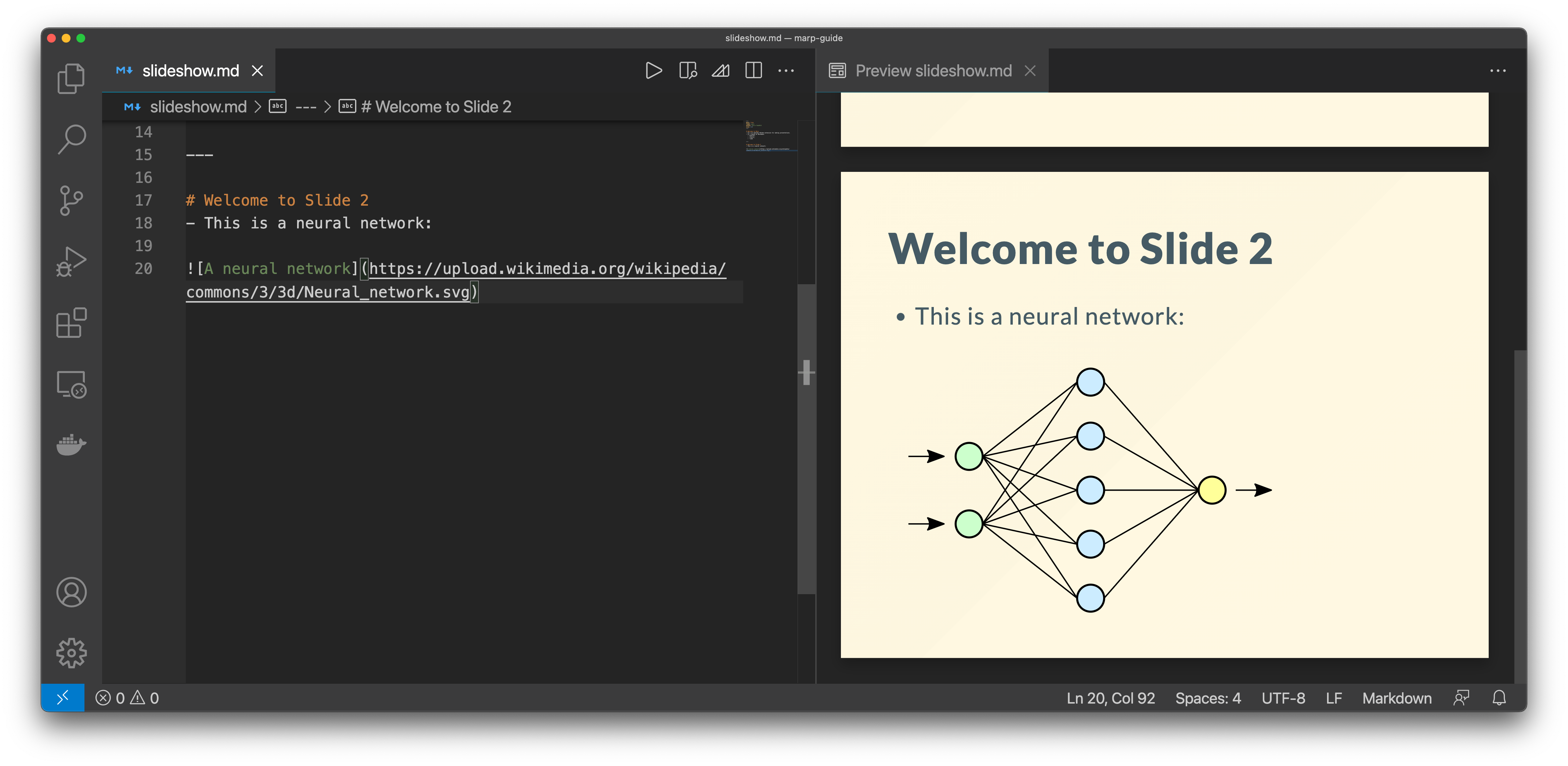Viewport: 1568px width, 766px height.
Task: Open the Search view icon
Action: click(x=71, y=140)
